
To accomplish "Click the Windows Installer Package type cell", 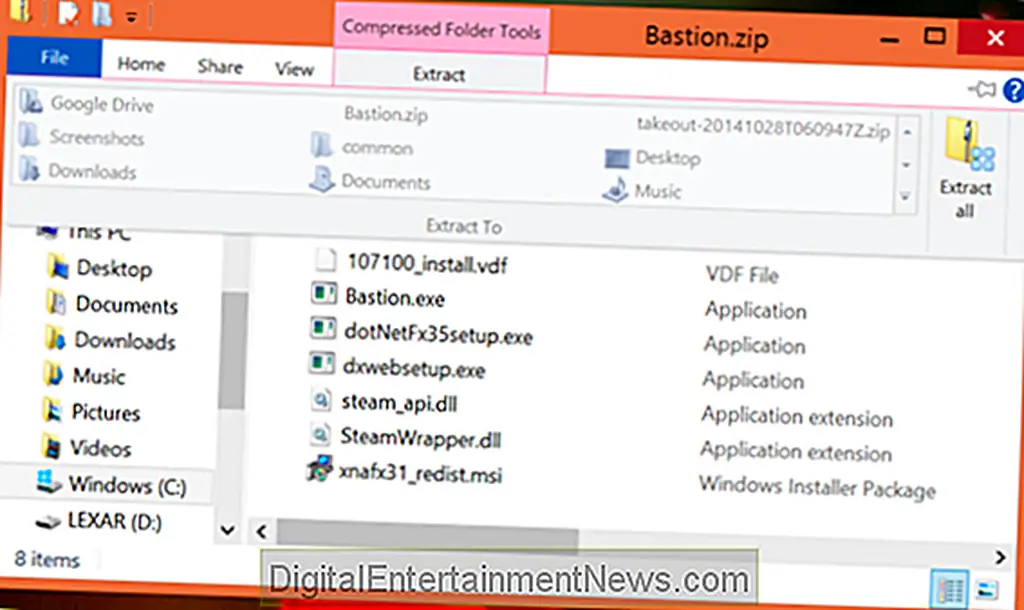I will [x=817, y=487].
